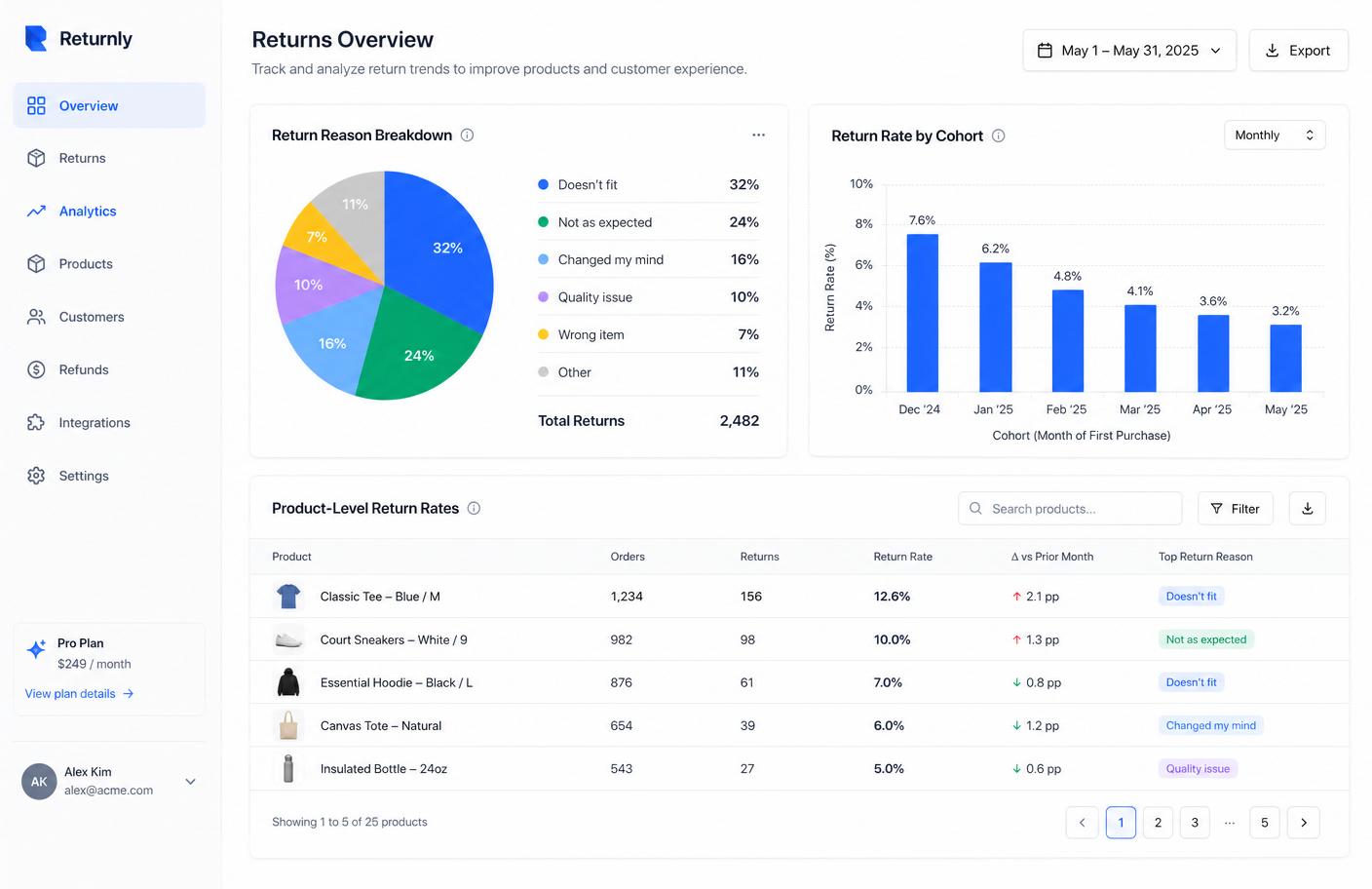Jump to page 5 of products
This screenshot has width=1372, height=889.
(x=1265, y=822)
